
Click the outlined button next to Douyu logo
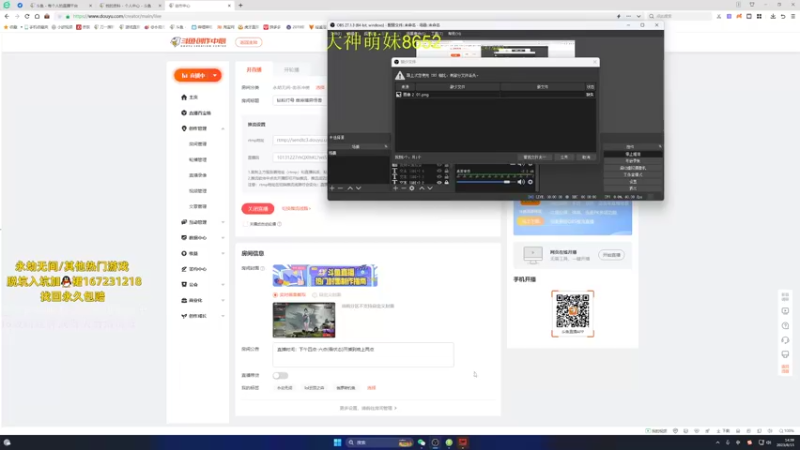pos(249,42)
